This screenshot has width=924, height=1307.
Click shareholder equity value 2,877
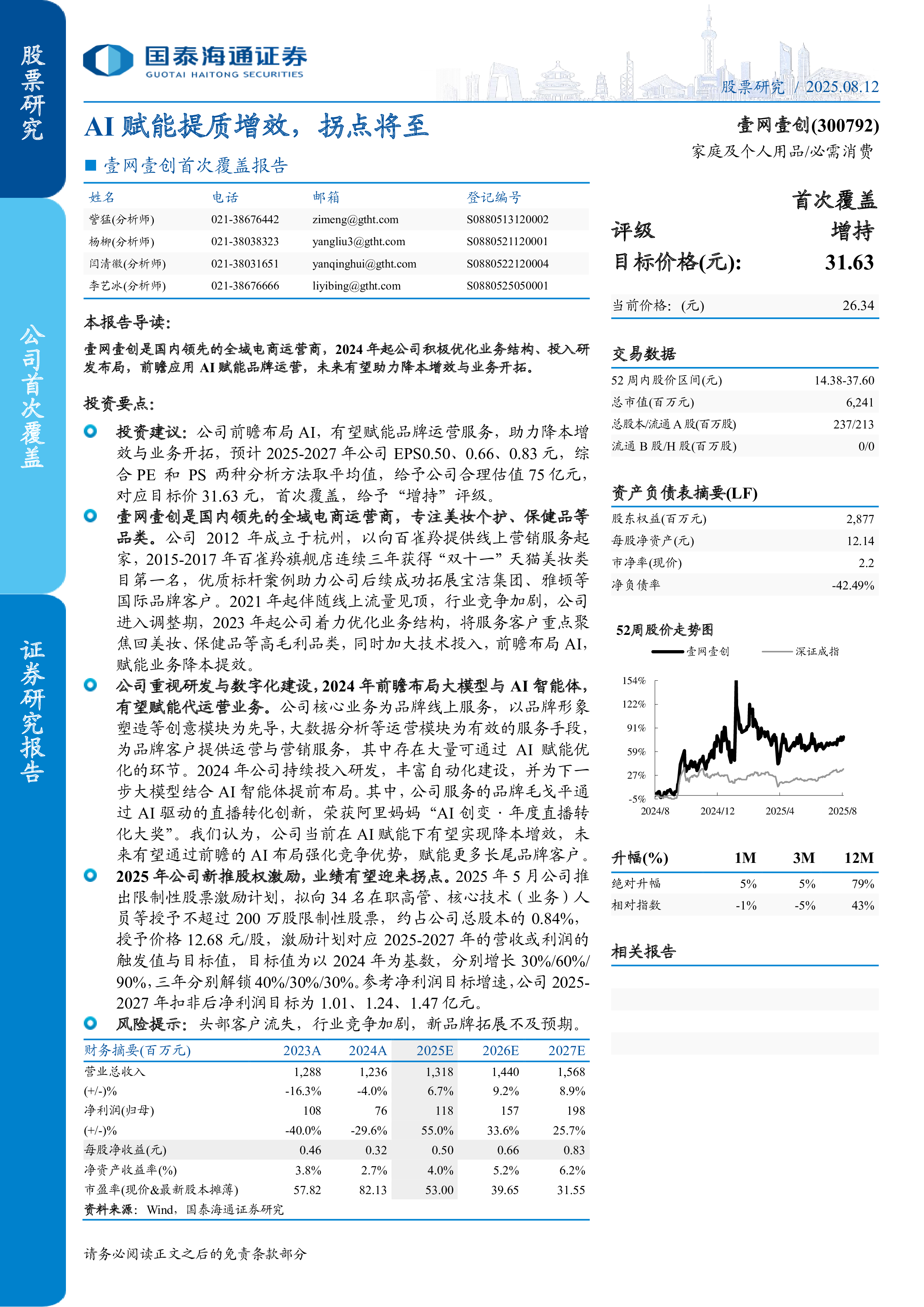(860, 519)
